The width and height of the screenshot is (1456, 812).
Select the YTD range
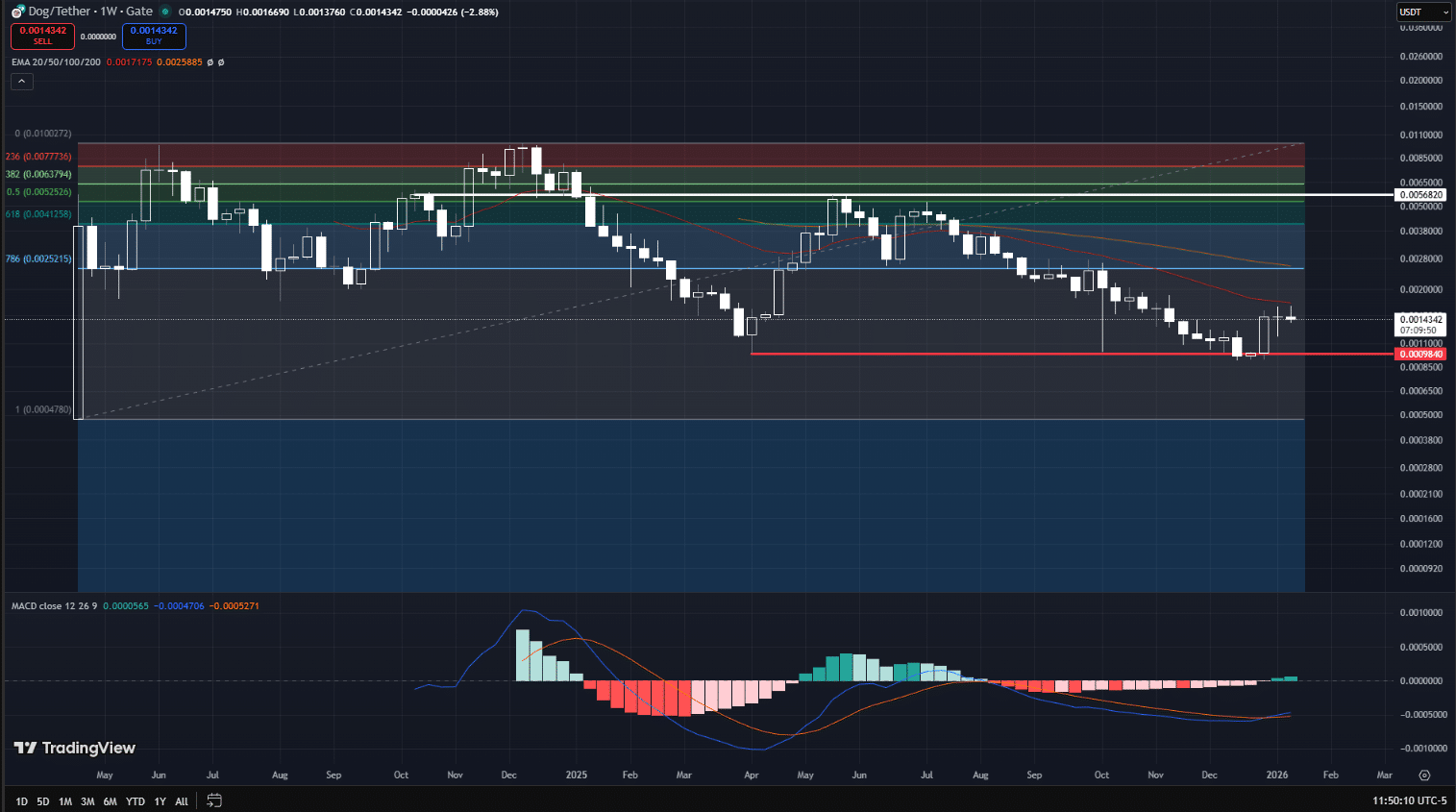(135, 800)
